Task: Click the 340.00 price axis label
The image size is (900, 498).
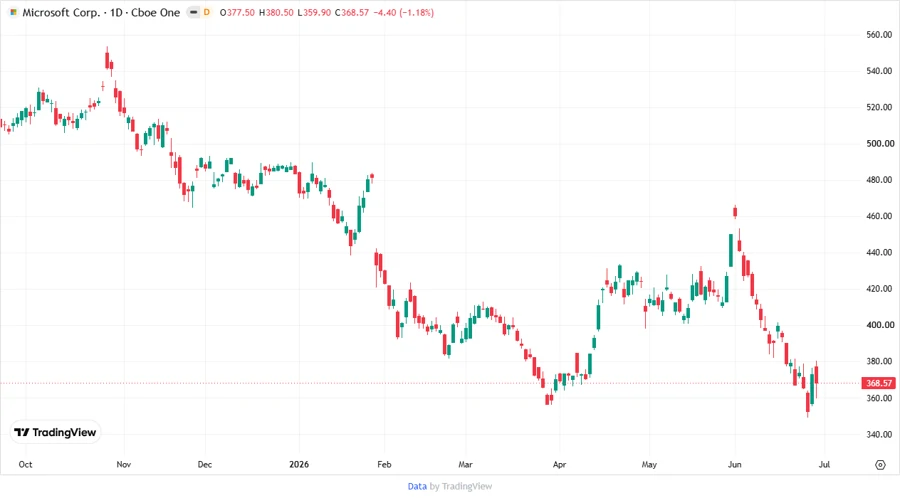Action: pos(879,434)
